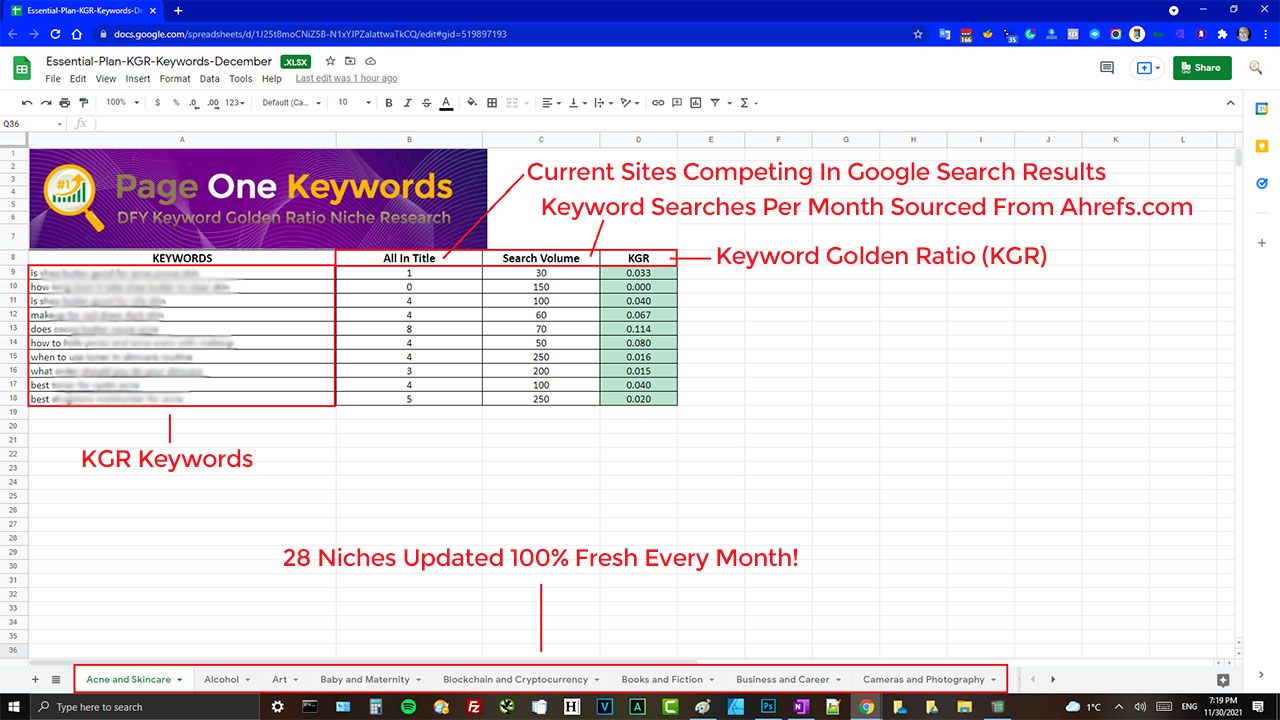
Task: Open the 100% zoom dropdown
Action: [123, 103]
